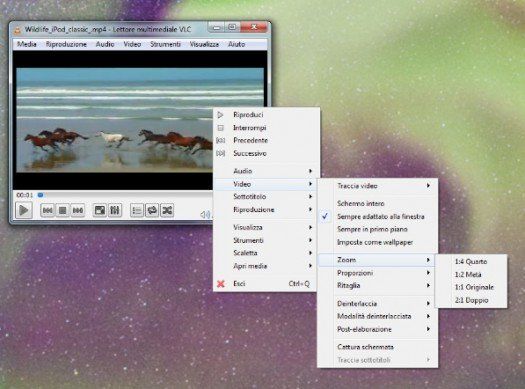Click the previous track button in control bar
This screenshot has width=525, height=389.
[x=48, y=210]
